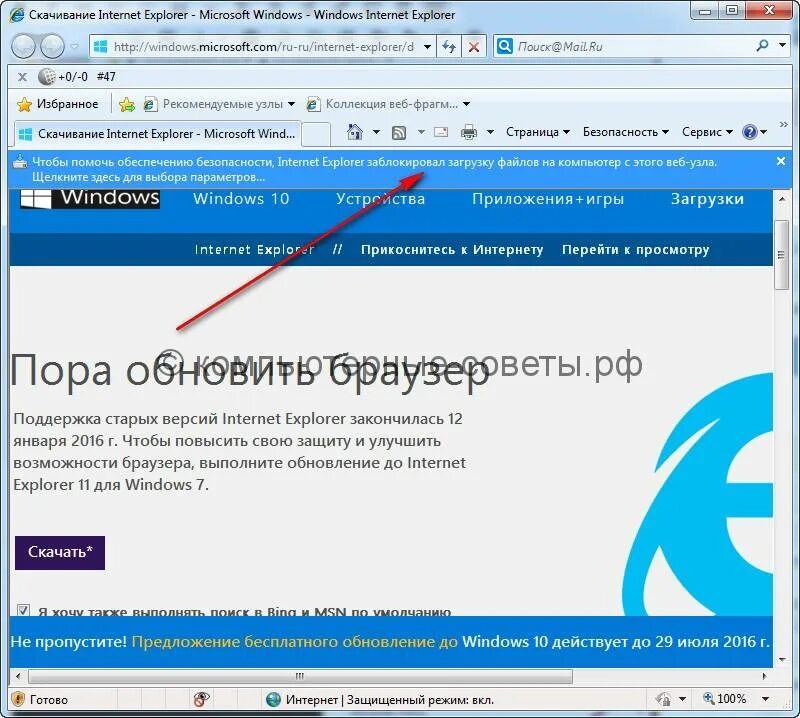Viewport: 800px width, 718px height.
Task: Click the Refresh page icon
Action: (x=449, y=47)
